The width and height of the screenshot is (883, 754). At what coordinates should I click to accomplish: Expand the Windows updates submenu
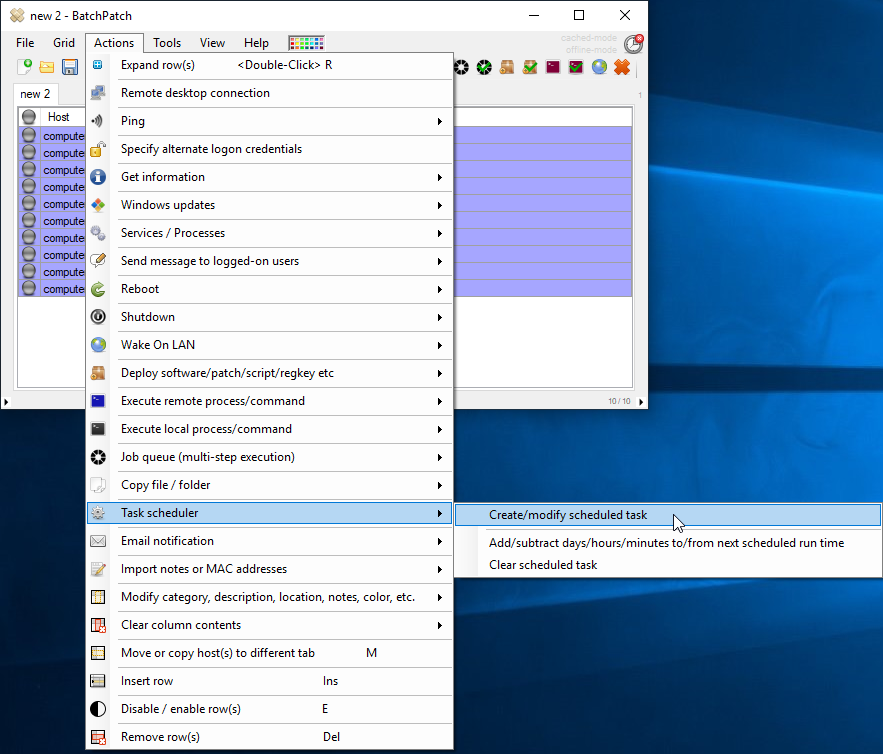point(269,205)
